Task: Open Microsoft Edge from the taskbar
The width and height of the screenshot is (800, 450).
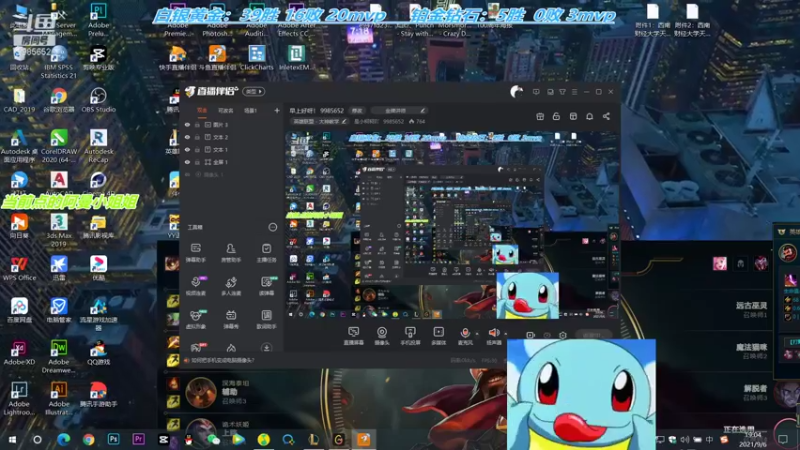Action: coord(64,439)
